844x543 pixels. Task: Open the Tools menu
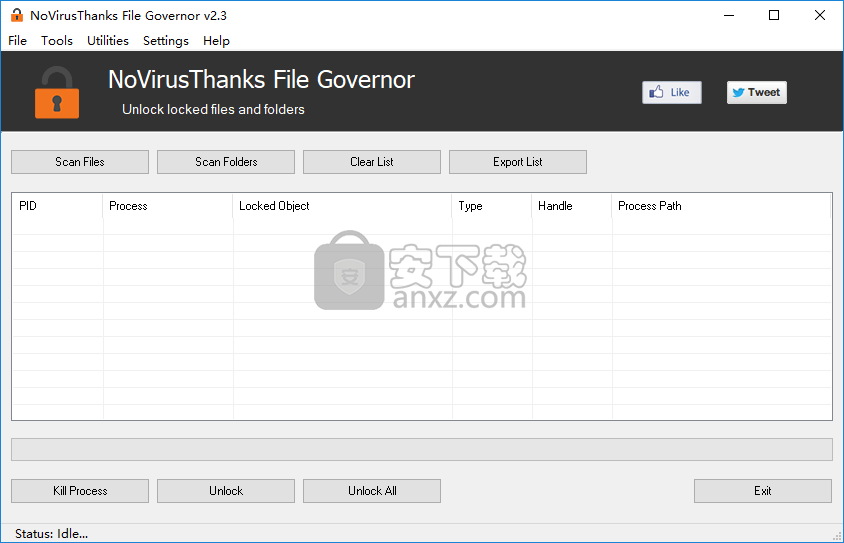[x=57, y=41]
